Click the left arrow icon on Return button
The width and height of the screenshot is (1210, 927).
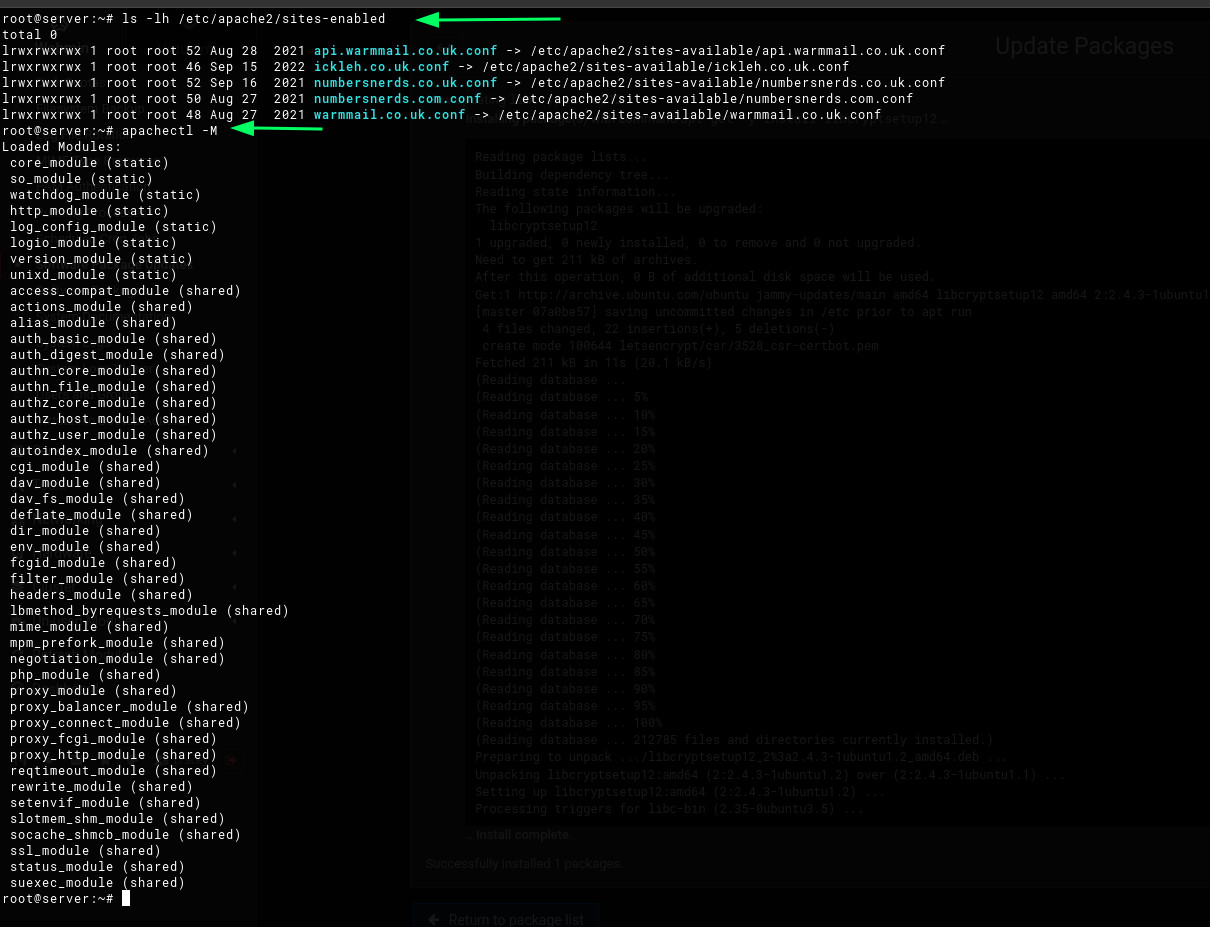[433, 919]
